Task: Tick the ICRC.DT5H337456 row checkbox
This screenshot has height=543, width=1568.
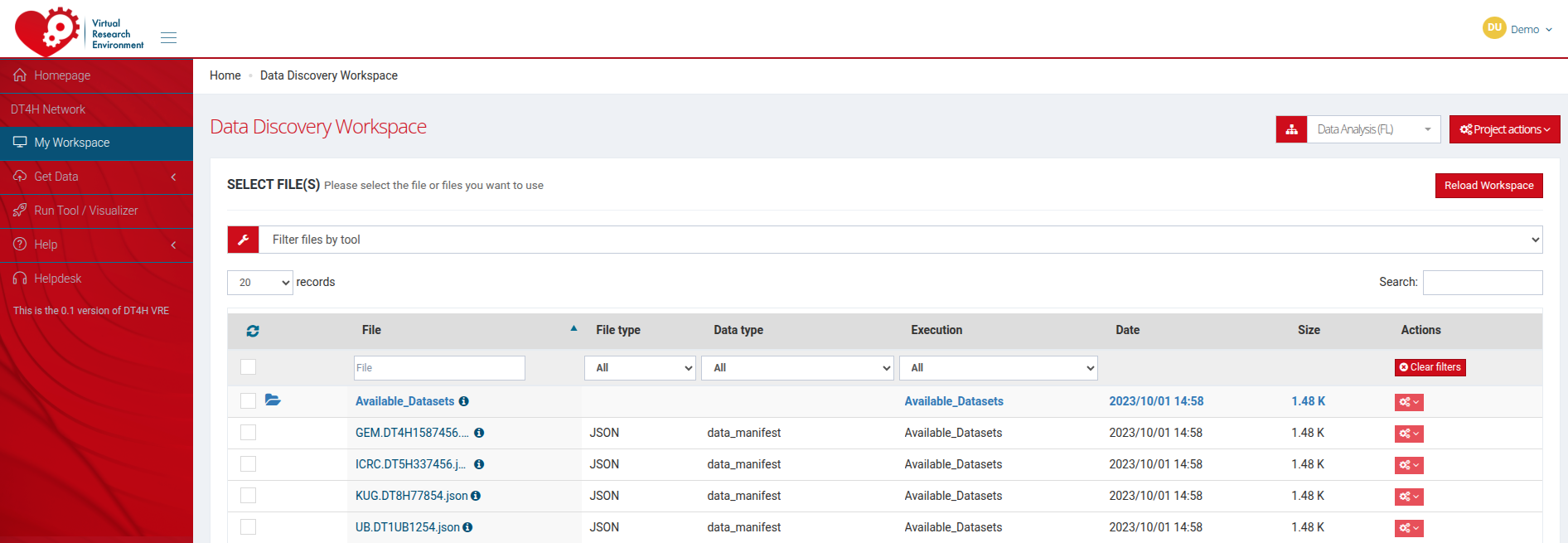Action: 248,464
